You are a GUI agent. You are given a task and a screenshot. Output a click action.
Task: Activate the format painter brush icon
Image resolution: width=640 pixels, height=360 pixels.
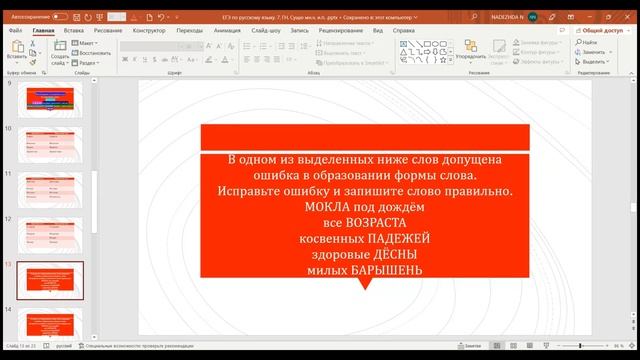[x=33, y=62]
